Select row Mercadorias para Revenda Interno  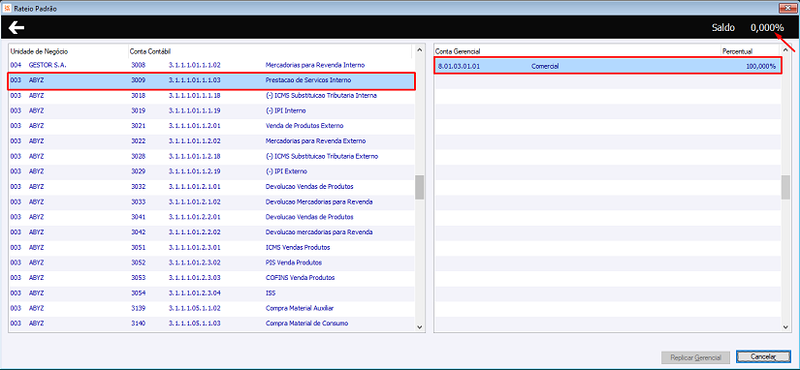pyautogui.click(x=211, y=65)
